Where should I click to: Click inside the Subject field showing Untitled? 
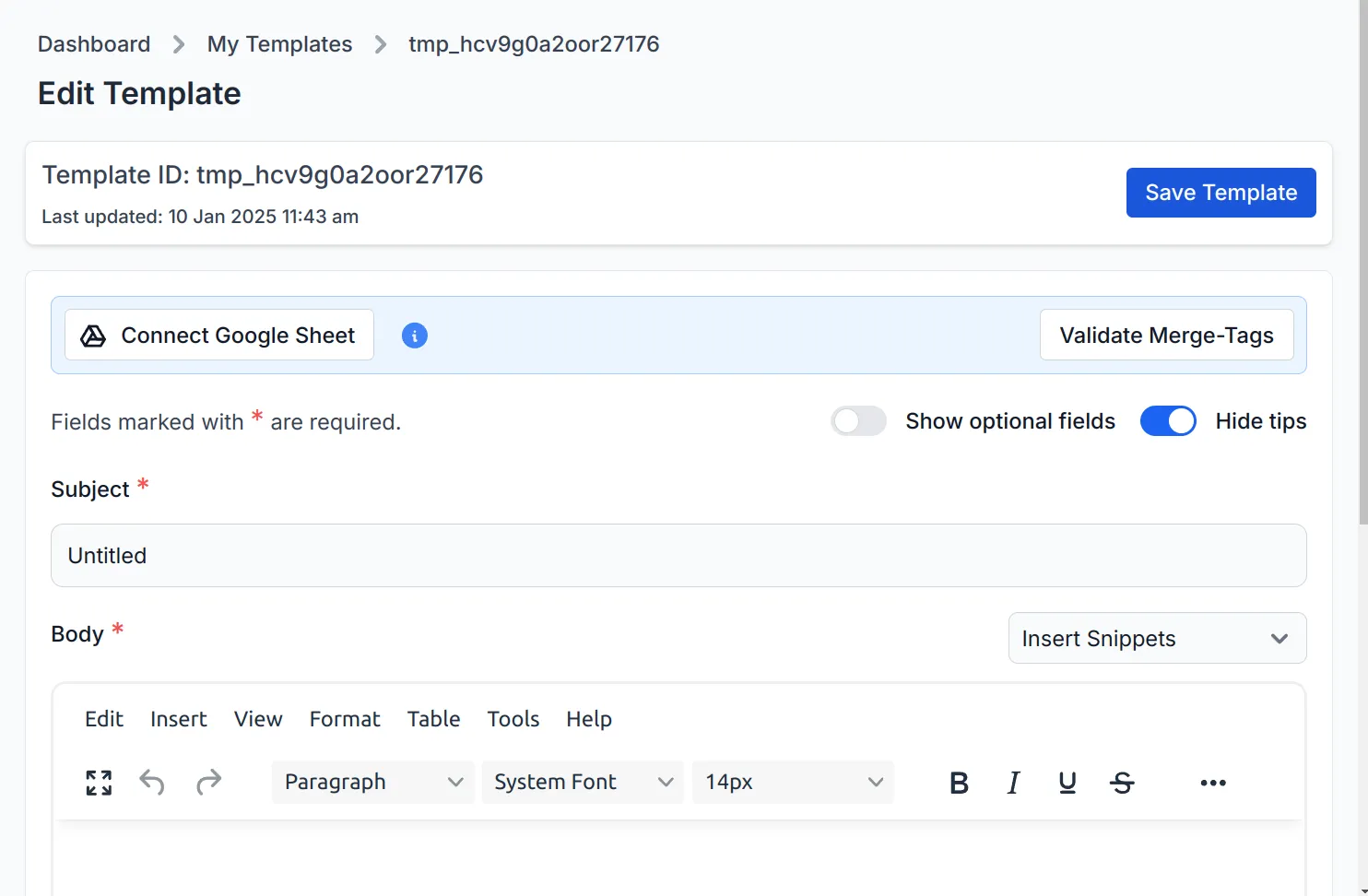[x=678, y=555]
